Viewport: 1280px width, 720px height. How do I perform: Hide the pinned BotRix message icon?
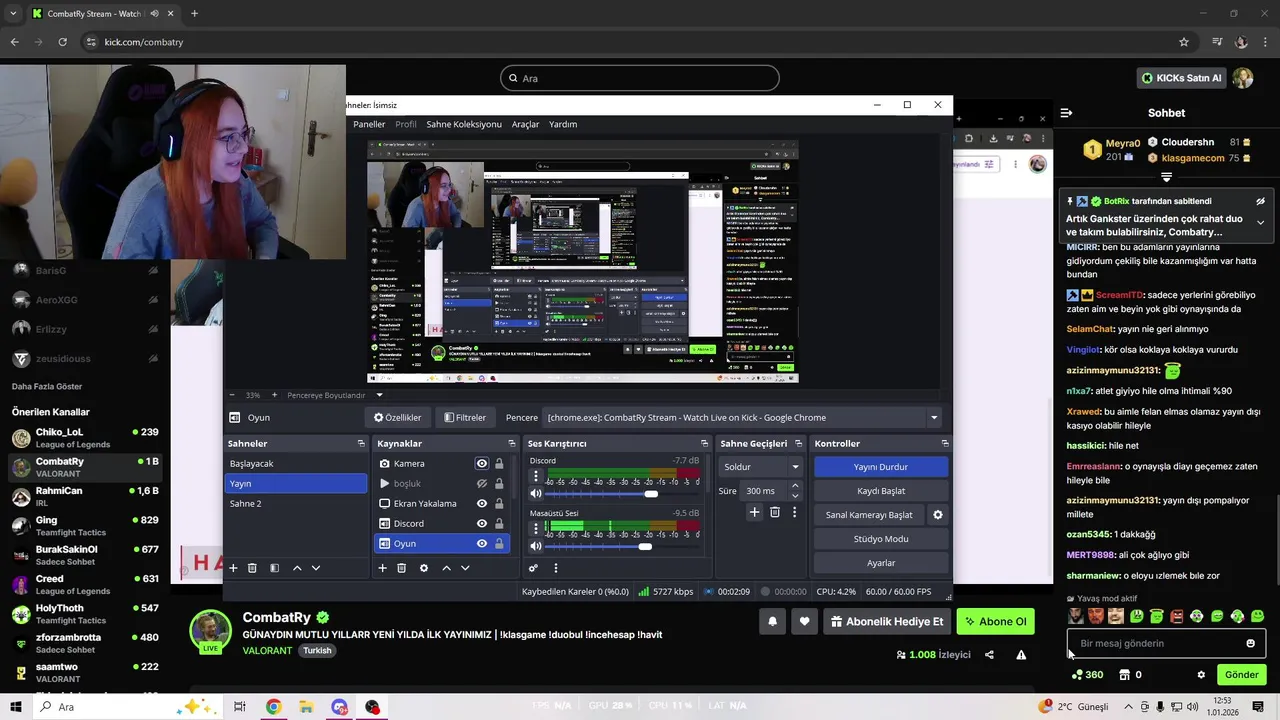click(x=1260, y=201)
